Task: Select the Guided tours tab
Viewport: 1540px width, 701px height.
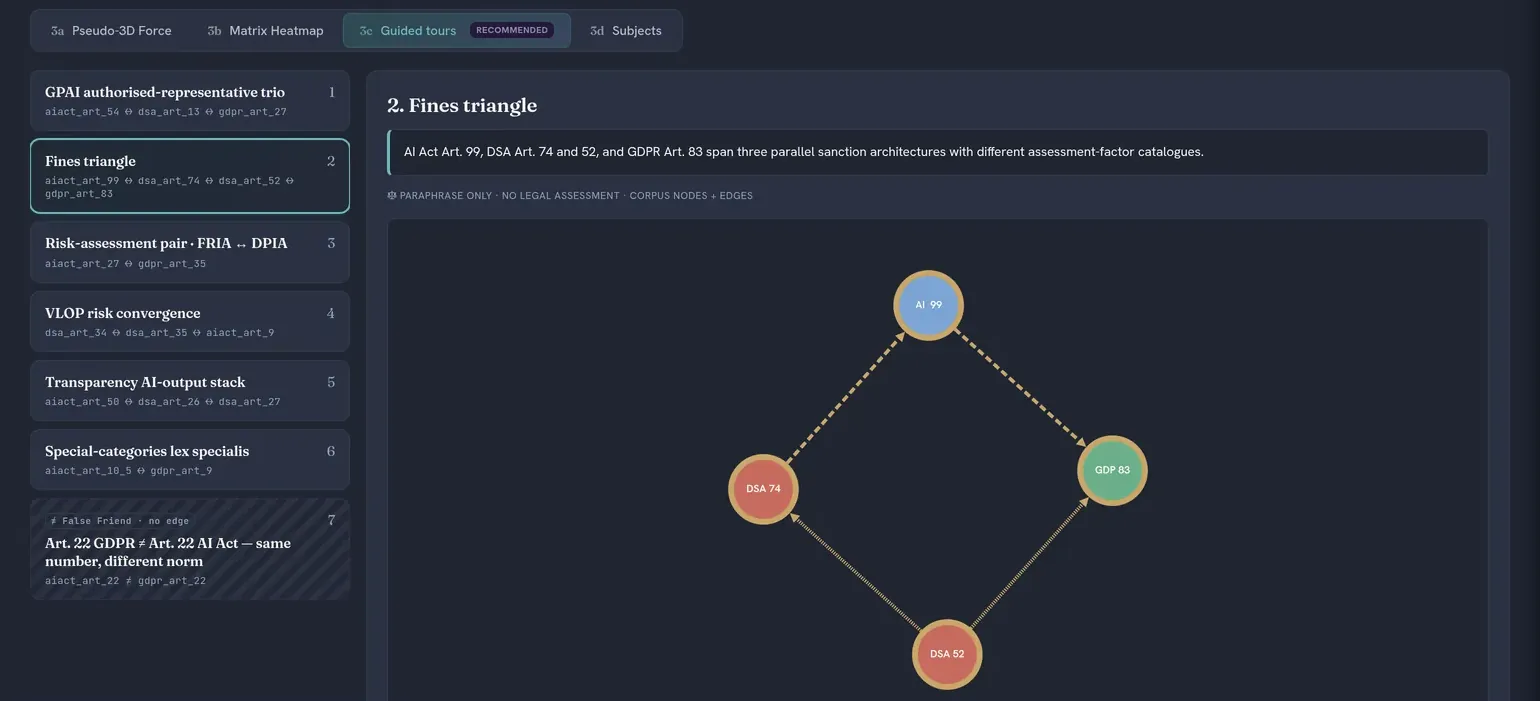Action: click(457, 30)
